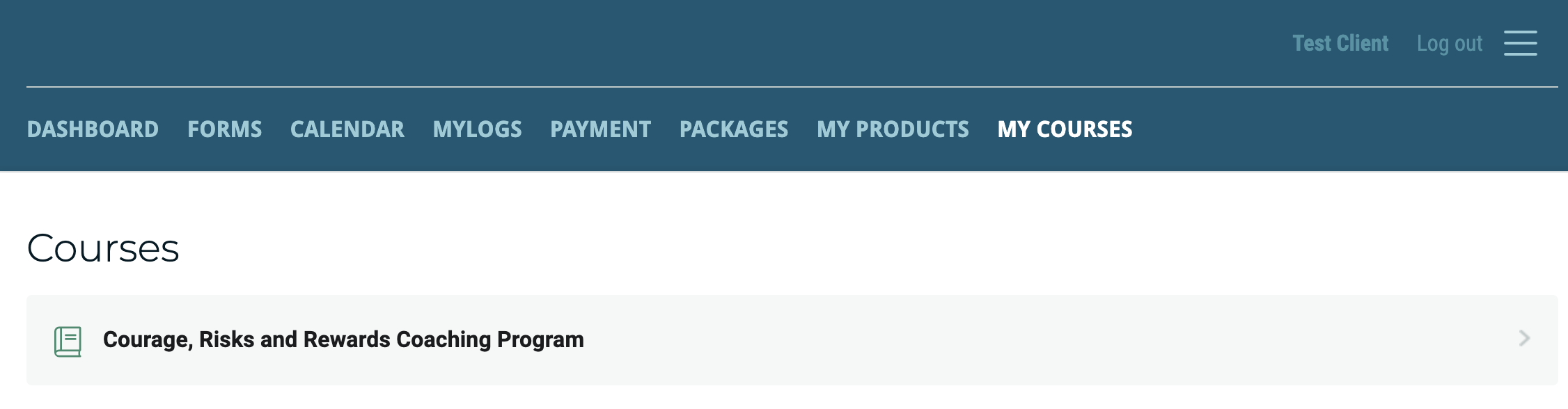Click the Courses page heading
This screenshot has width=1568, height=409.
(103, 248)
